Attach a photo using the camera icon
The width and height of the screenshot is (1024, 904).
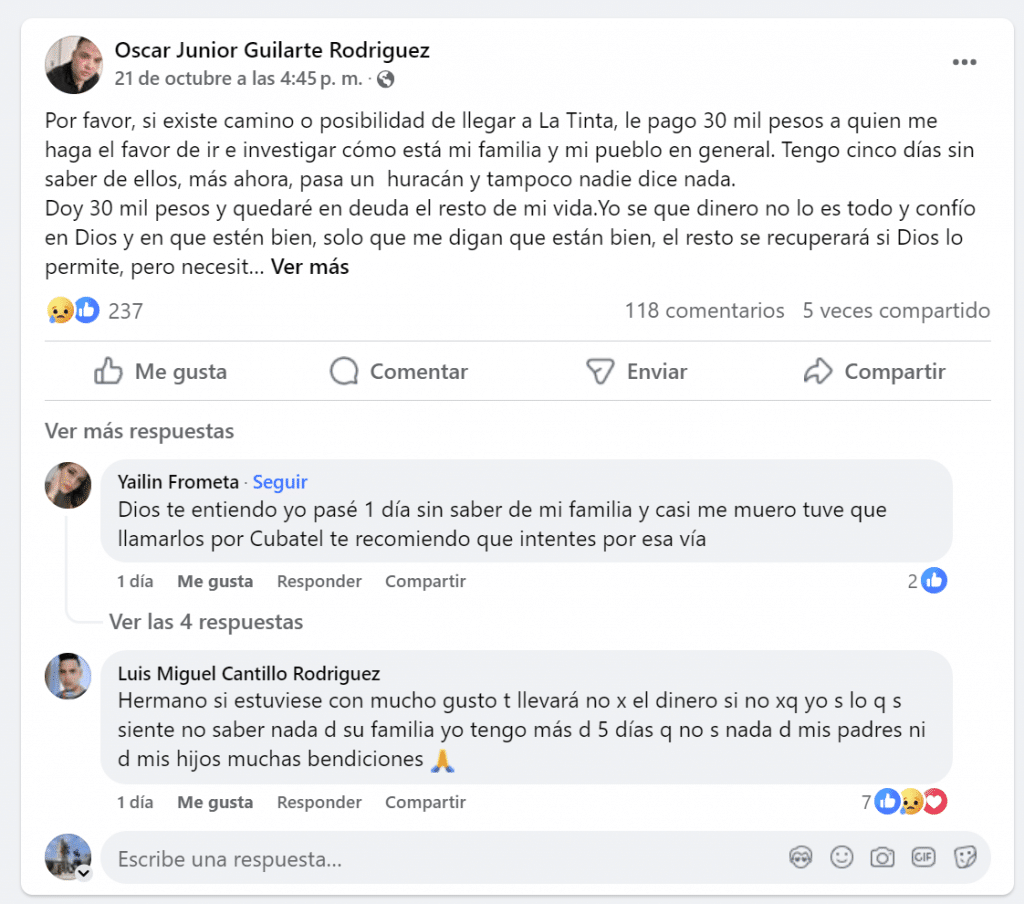(882, 857)
